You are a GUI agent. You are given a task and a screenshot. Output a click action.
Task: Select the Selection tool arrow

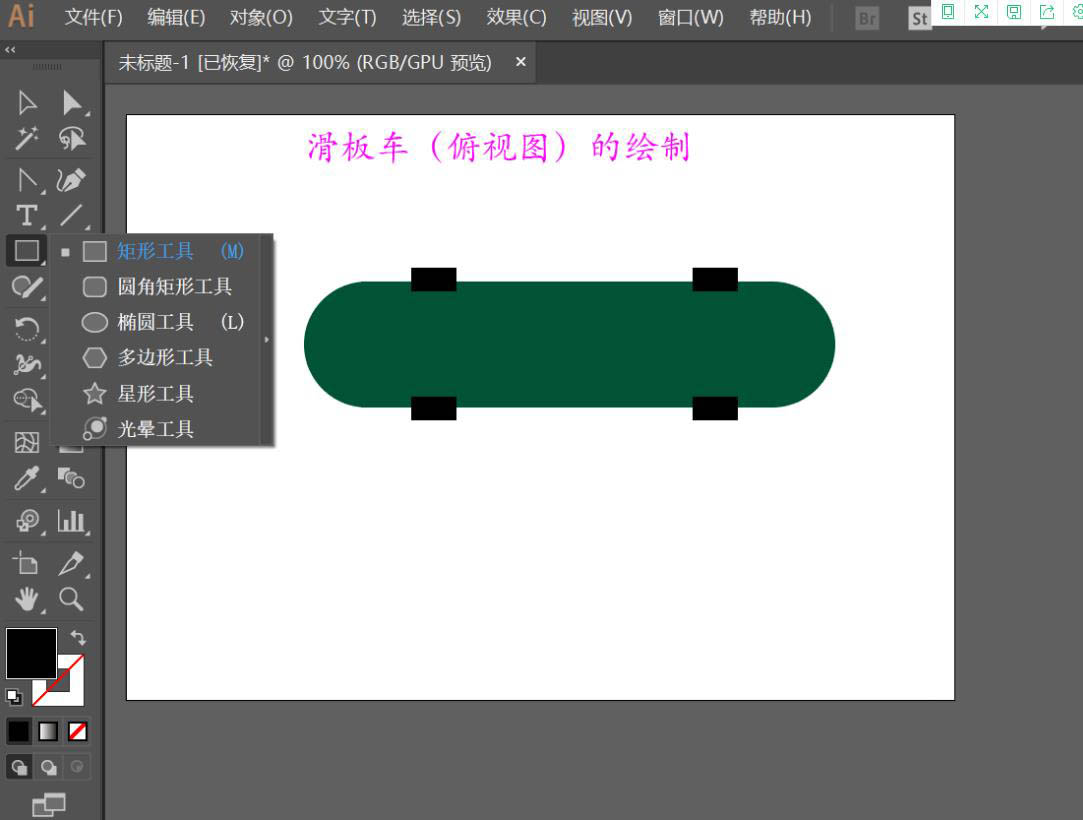pos(27,102)
